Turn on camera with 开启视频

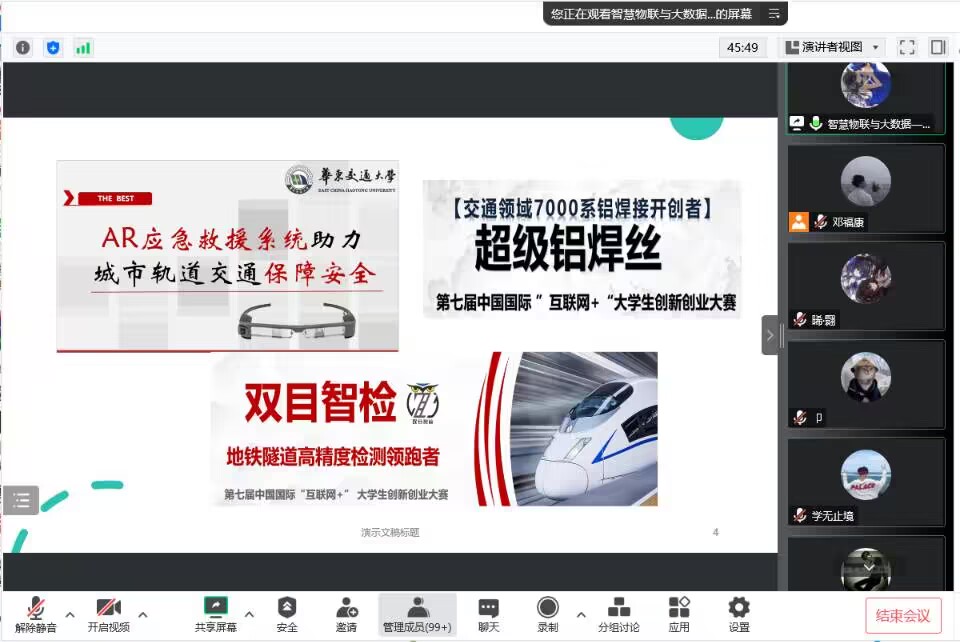click(108, 608)
